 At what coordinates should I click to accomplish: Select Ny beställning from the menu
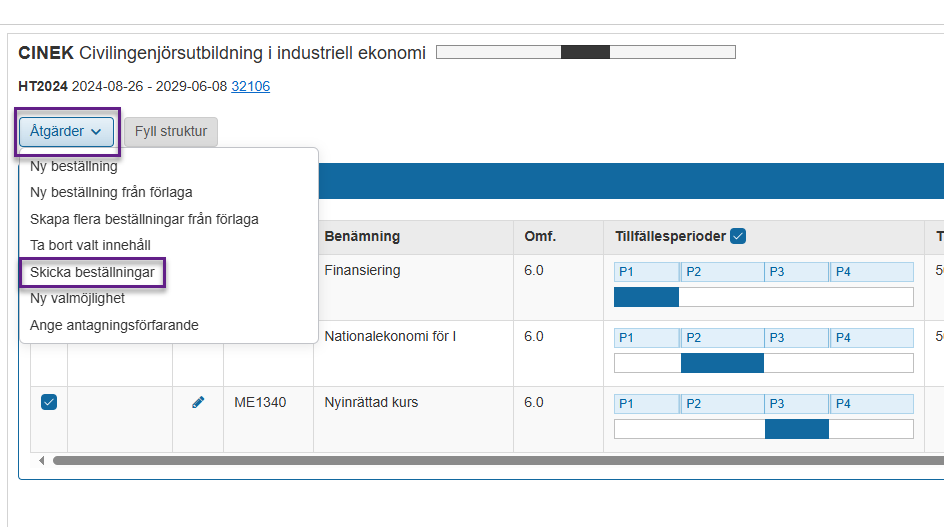[x=74, y=167]
